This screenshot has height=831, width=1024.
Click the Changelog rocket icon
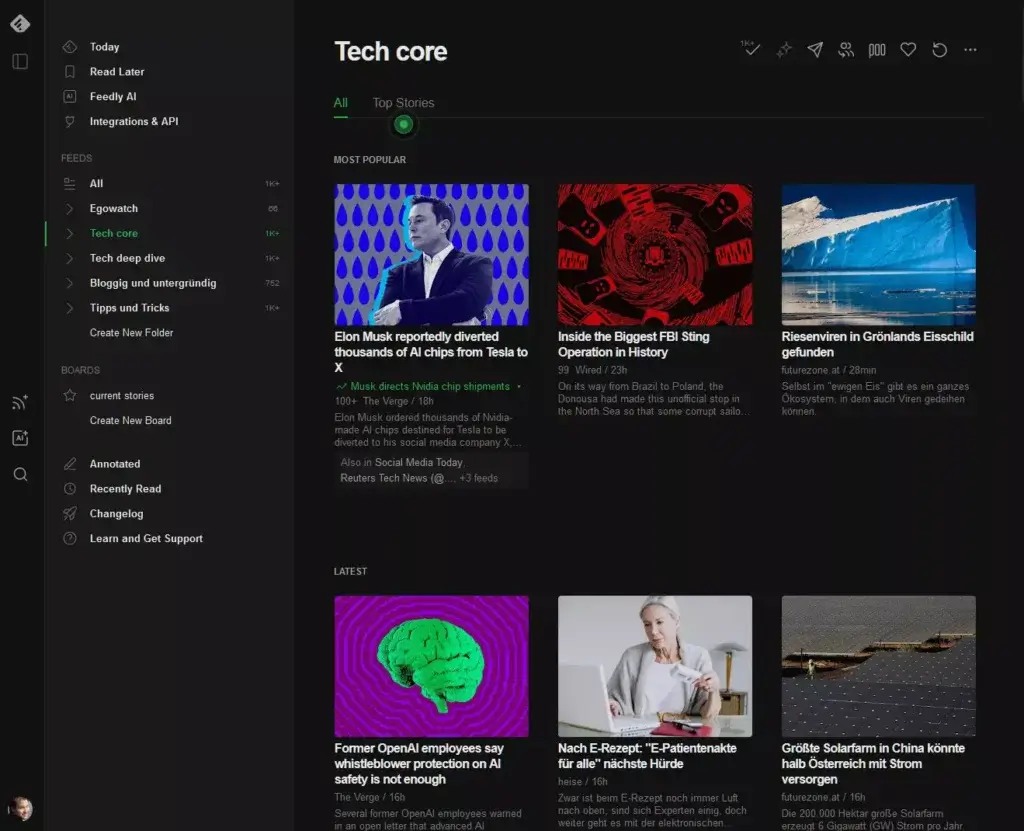tap(70, 513)
